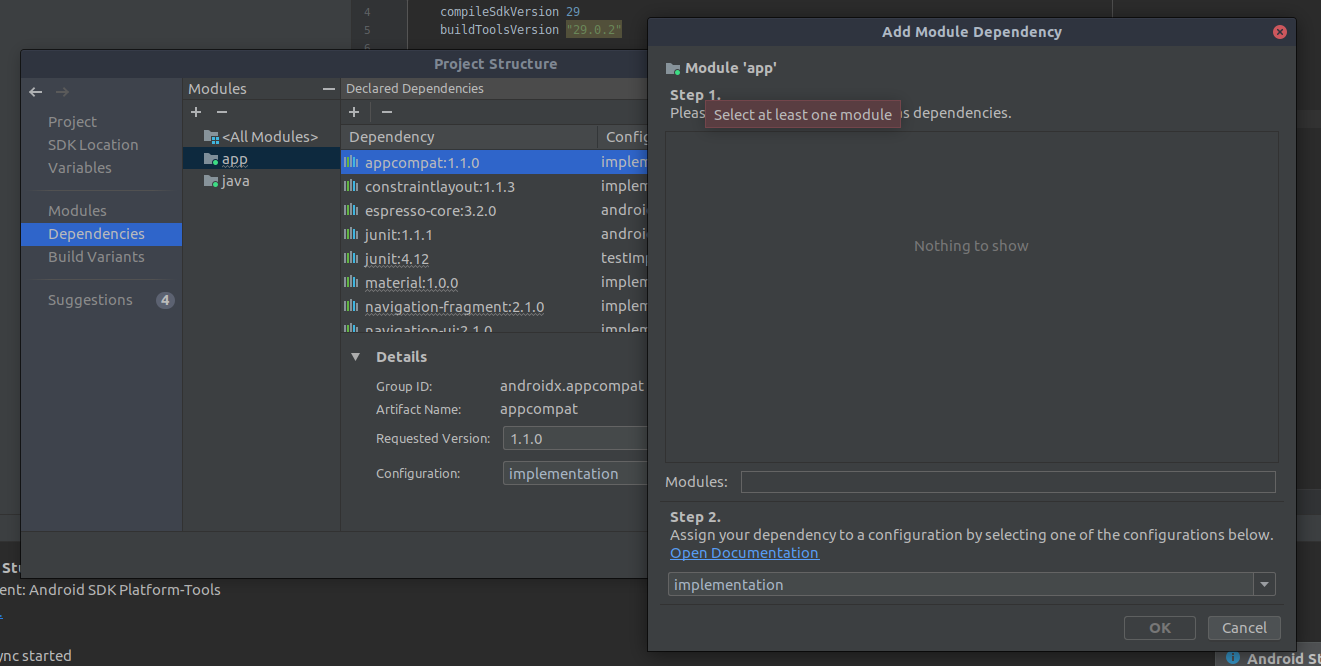Collapse the Details section triangle
Viewport: 1321px width, 666px height.
coord(355,357)
